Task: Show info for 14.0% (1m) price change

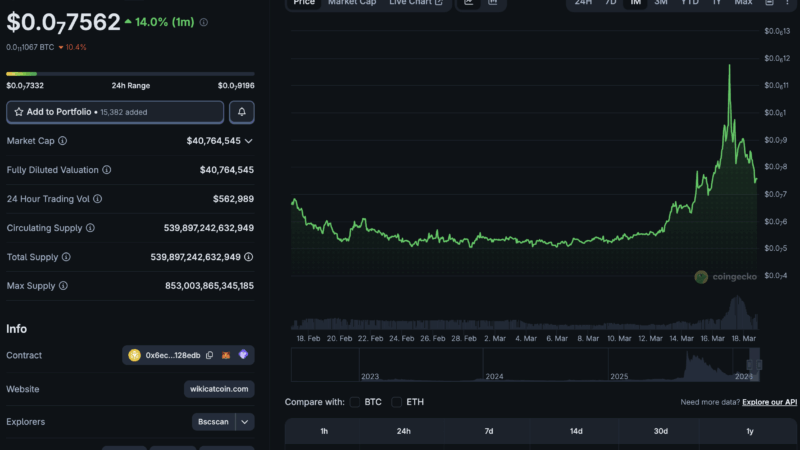Action: pos(204,22)
